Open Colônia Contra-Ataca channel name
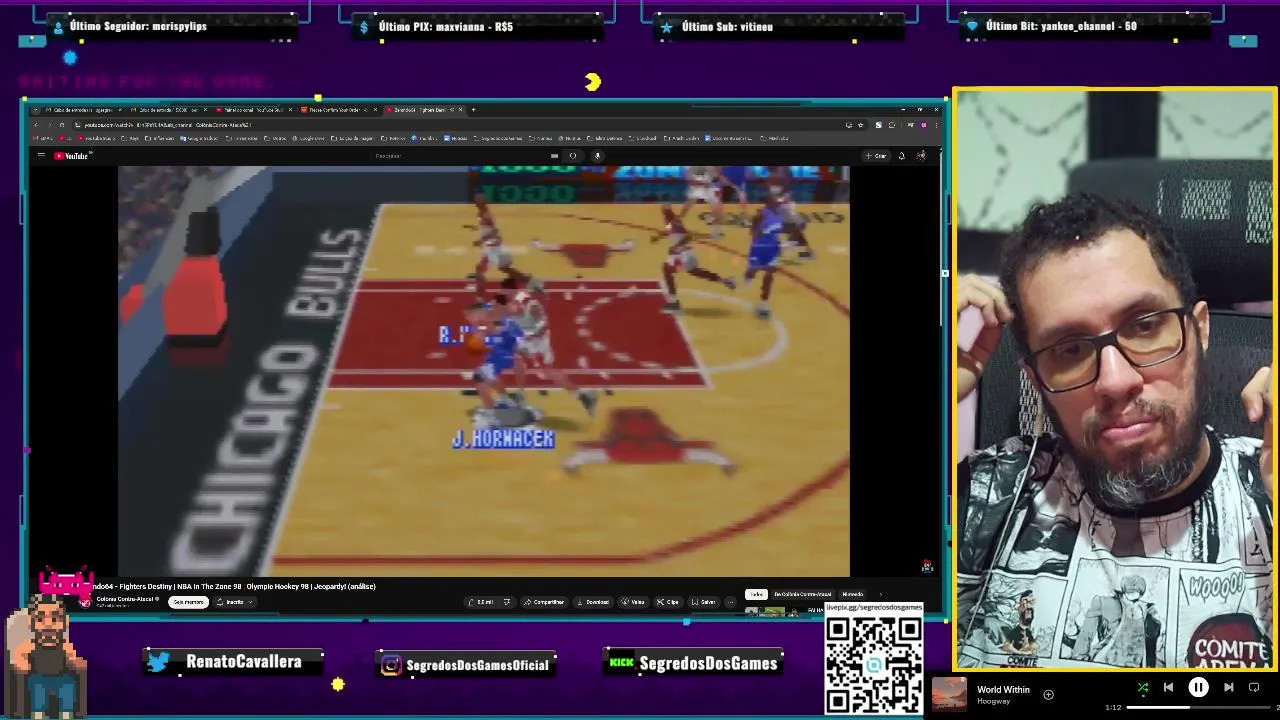The image size is (1280, 720). pos(126,599)
